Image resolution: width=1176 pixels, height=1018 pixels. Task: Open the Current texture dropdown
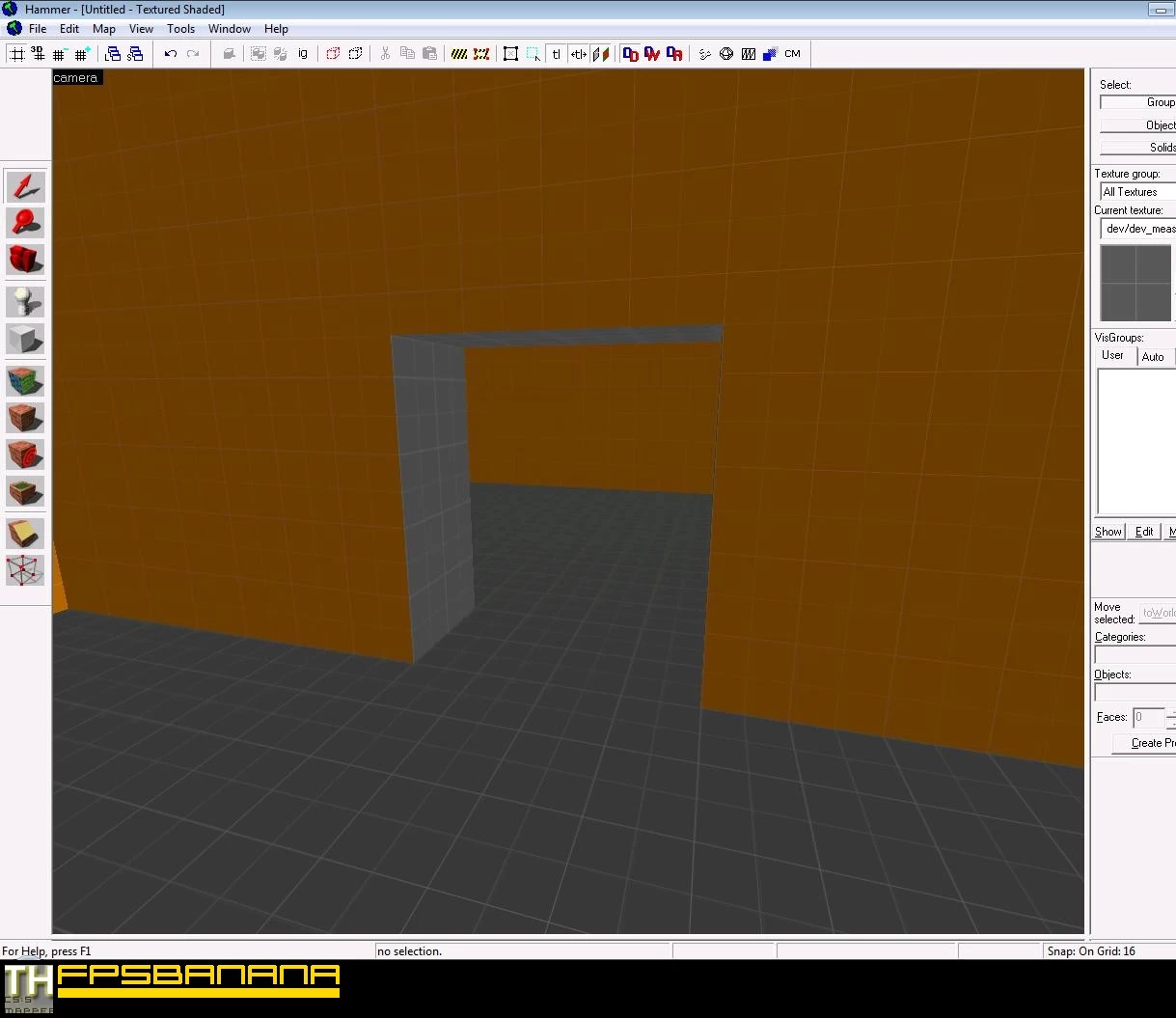(1138, 229)
